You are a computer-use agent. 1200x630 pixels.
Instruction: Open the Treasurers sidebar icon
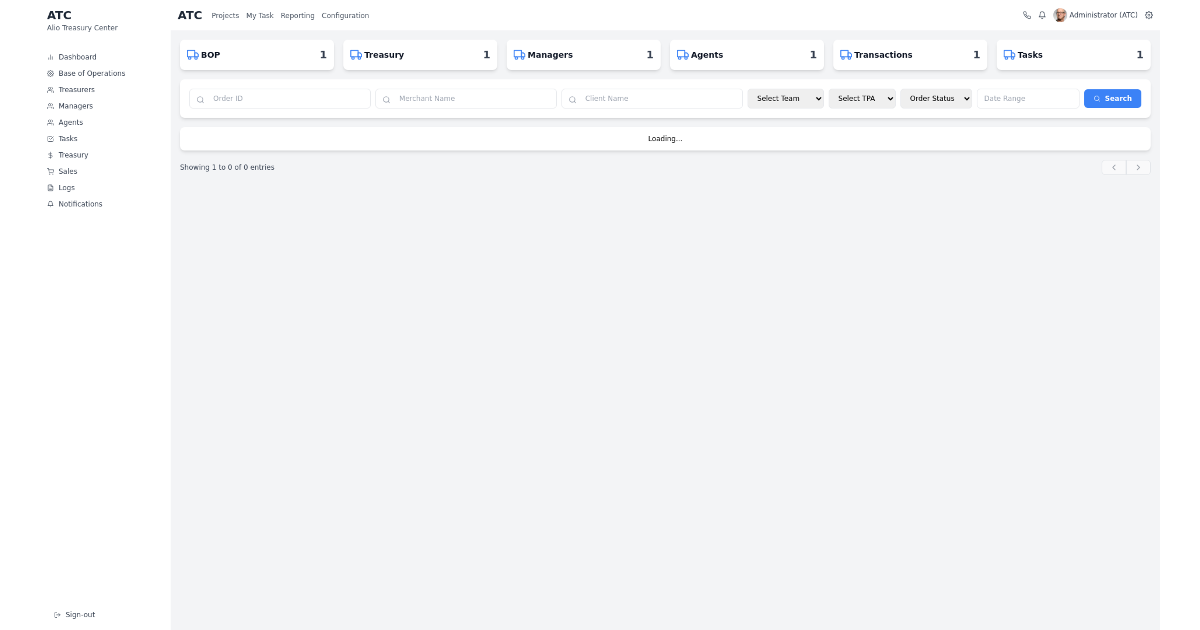coord(51,89)
